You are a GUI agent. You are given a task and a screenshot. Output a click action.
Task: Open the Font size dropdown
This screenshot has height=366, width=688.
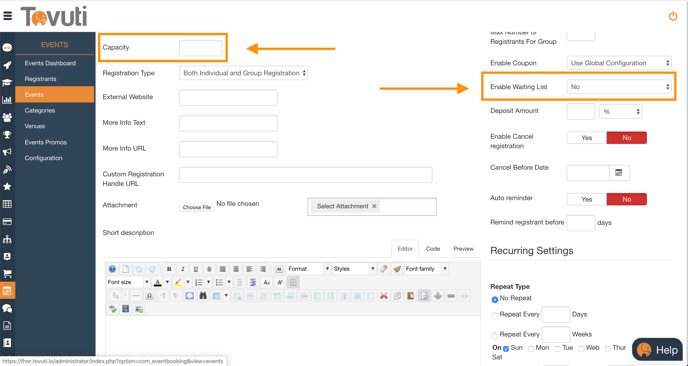pyautogui.click(x=128, y=282)
